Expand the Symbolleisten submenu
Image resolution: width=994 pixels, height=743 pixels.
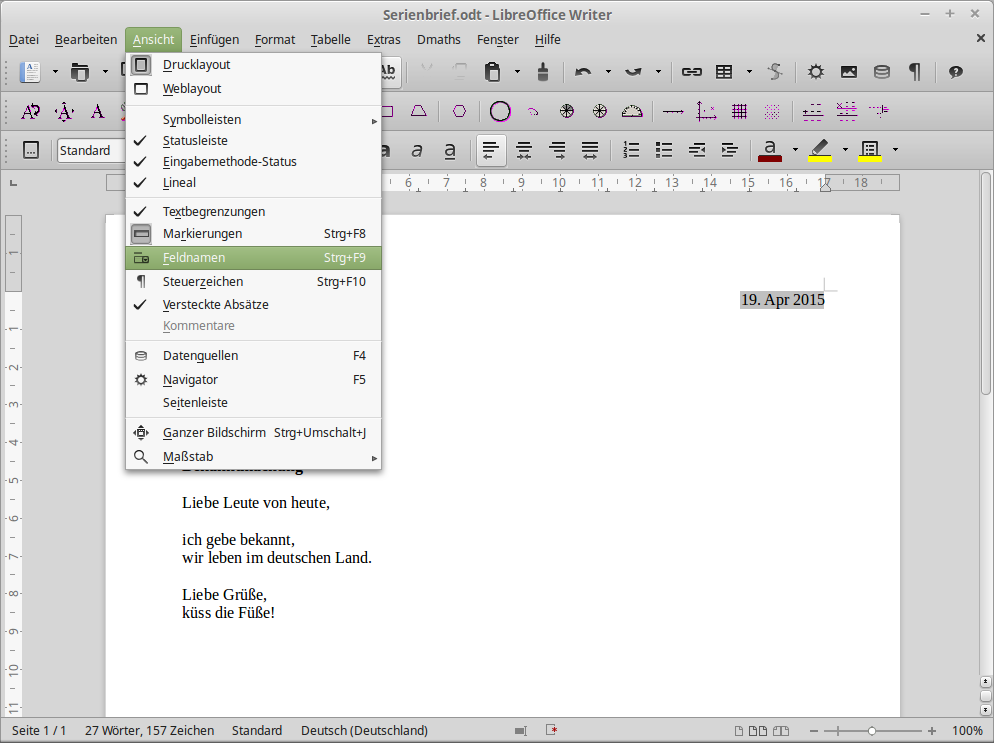tap(202, 120)
